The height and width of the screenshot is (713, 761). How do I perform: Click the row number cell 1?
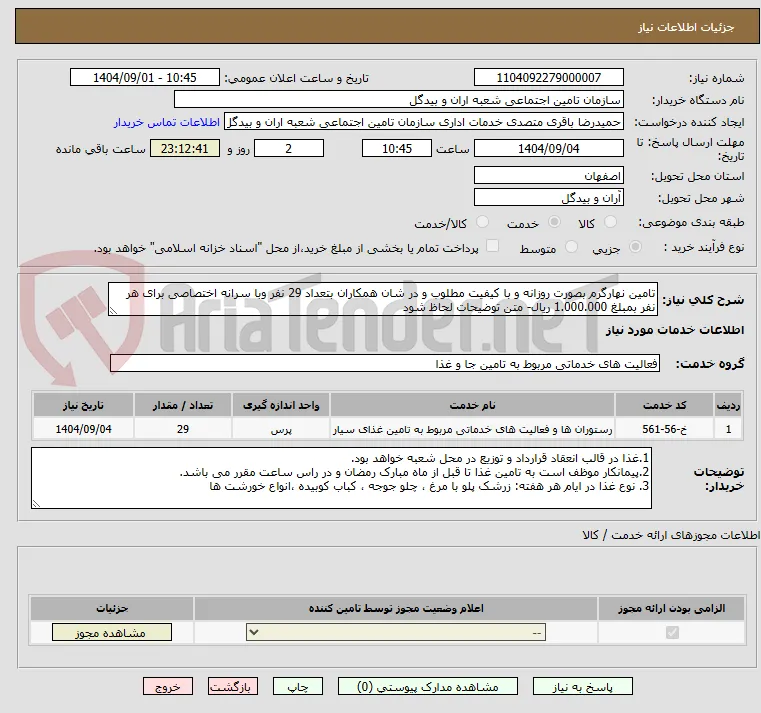coord(728,429)
